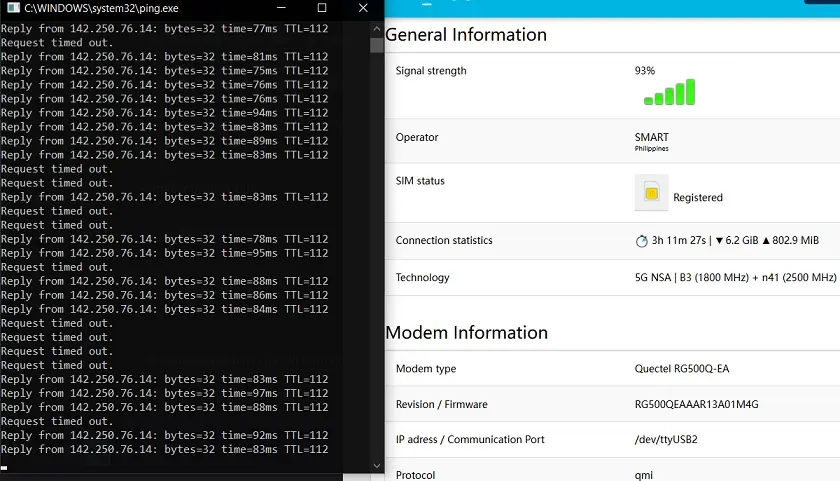Click the 93% signal value
This screenshot has height=481, width=840.
pos(644,71)
